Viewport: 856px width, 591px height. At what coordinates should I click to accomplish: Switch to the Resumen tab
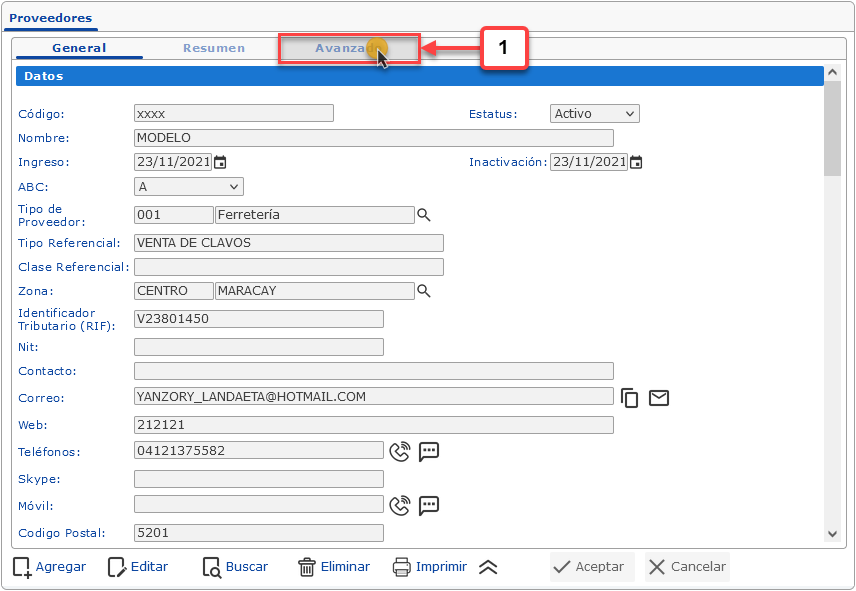[x=214, y=48]
